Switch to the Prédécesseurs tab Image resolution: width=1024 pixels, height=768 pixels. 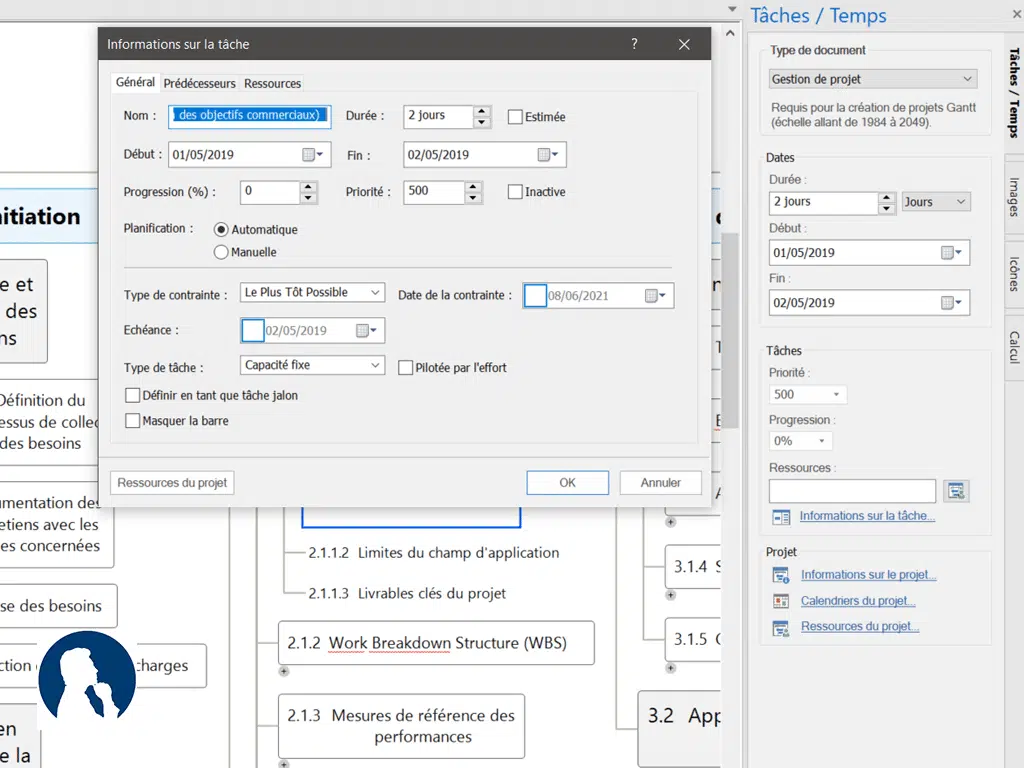coord(199,84)
